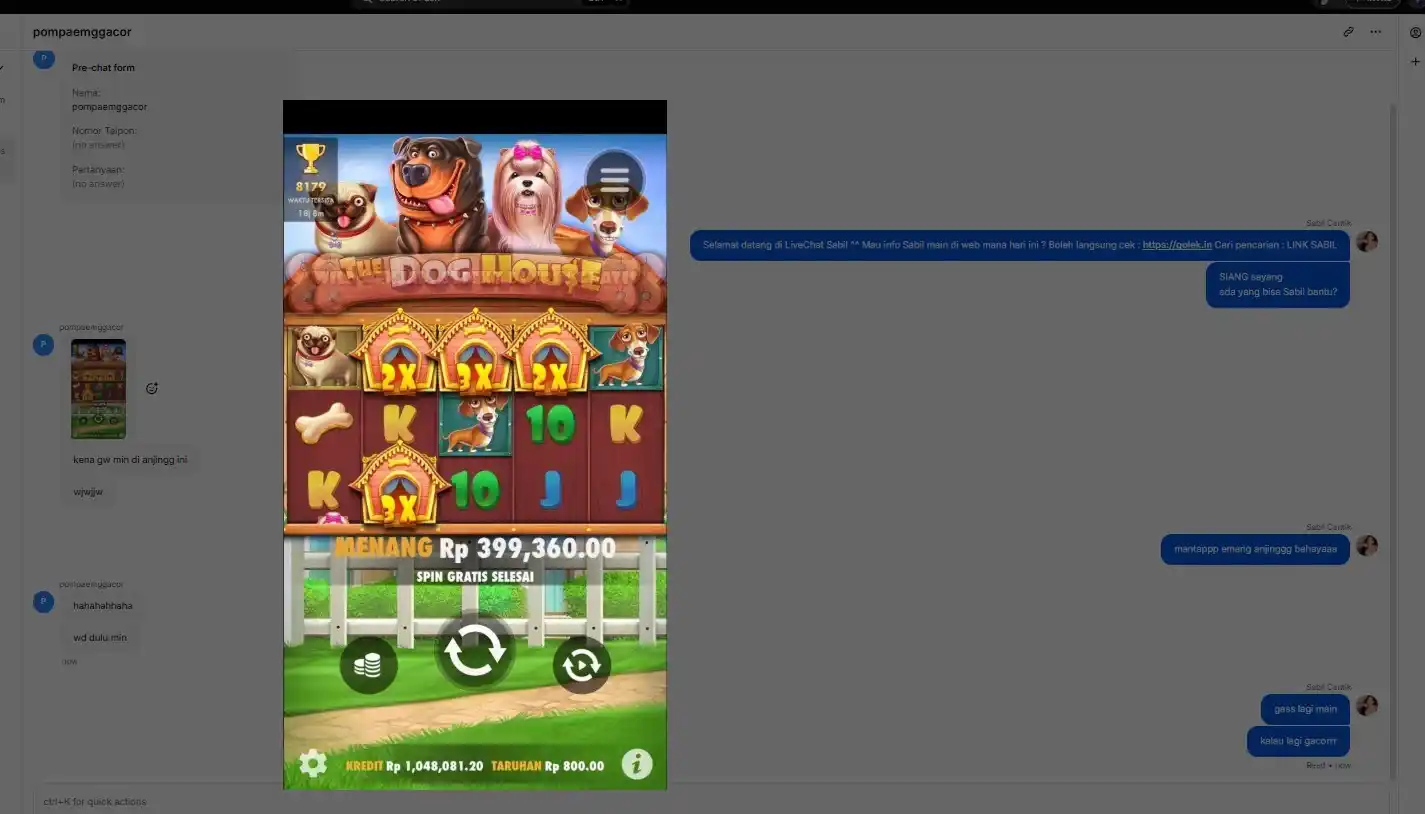Click the "Pre-chat form" heading
This screenshot has width=1425, height=814.
pos(103,68)
